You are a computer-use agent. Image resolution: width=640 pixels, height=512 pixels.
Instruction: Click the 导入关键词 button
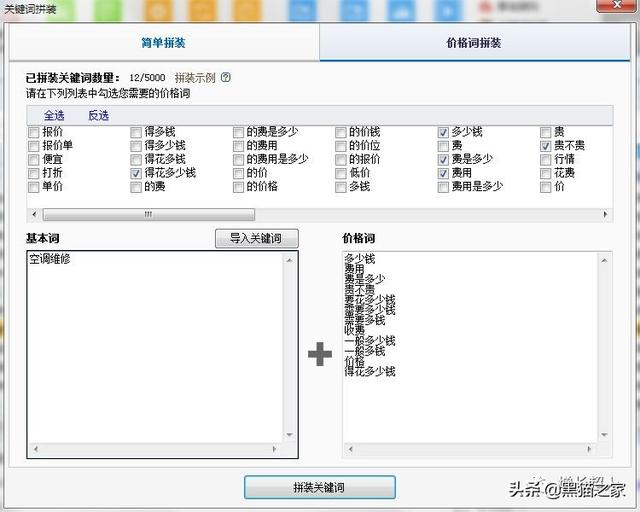click(x=257, y=238)
